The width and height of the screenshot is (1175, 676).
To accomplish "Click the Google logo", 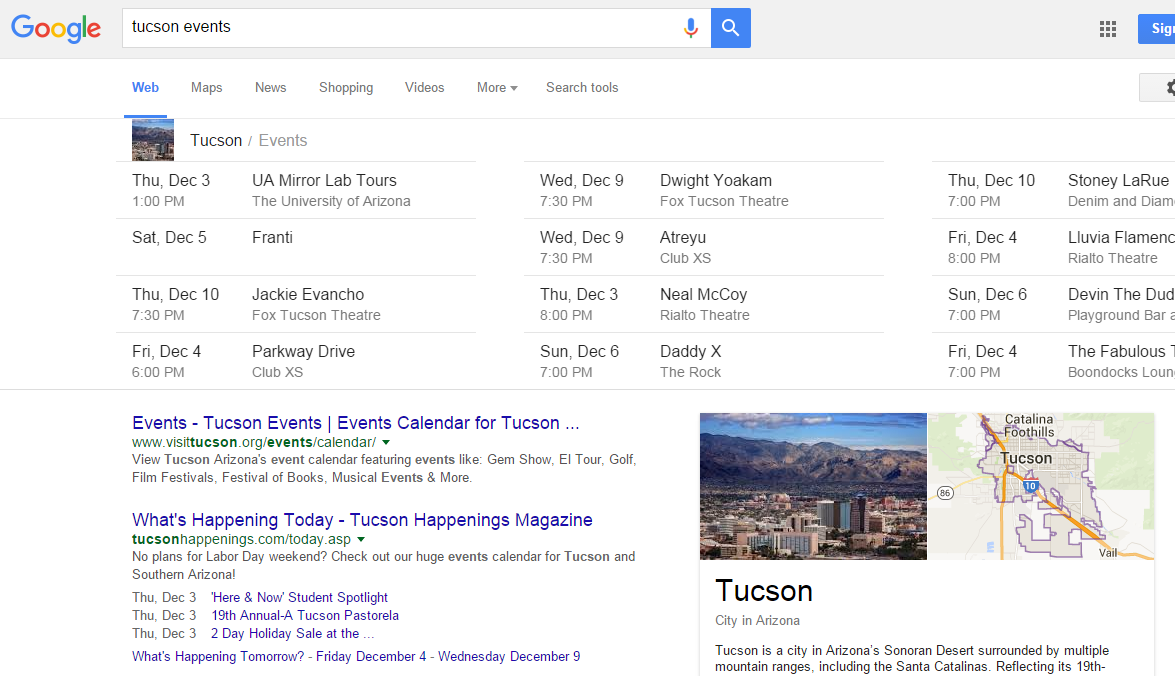I will [56, 28].
